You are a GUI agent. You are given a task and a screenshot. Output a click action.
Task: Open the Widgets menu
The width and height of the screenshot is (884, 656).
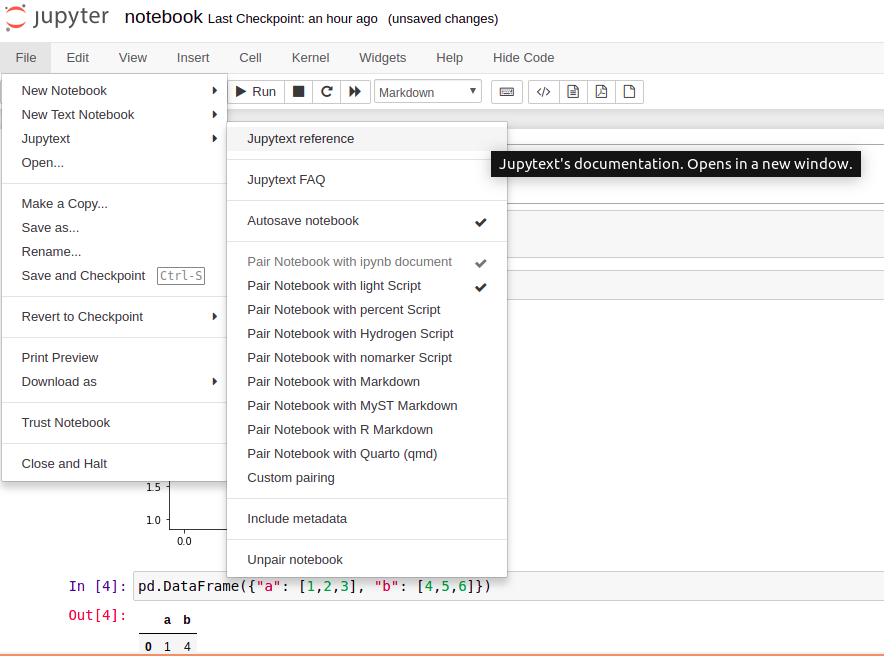(382, 58)
